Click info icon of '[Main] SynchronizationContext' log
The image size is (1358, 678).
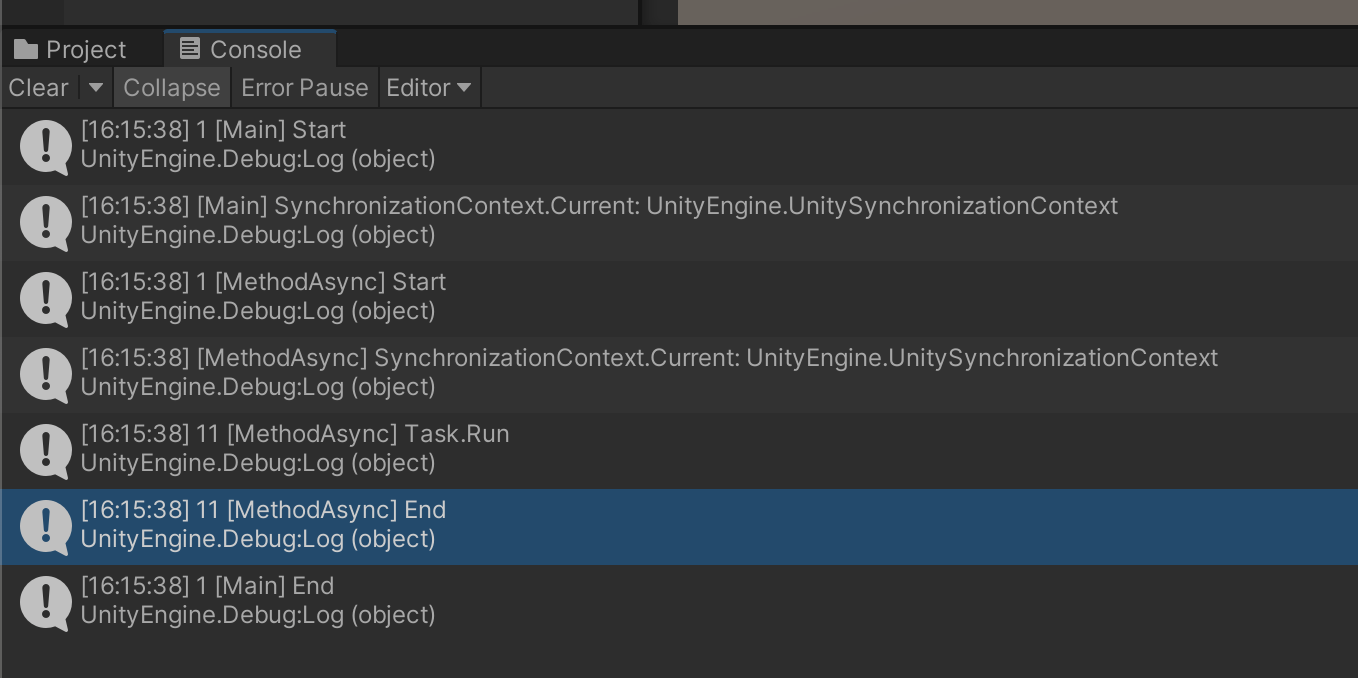(x=46, y=222)
